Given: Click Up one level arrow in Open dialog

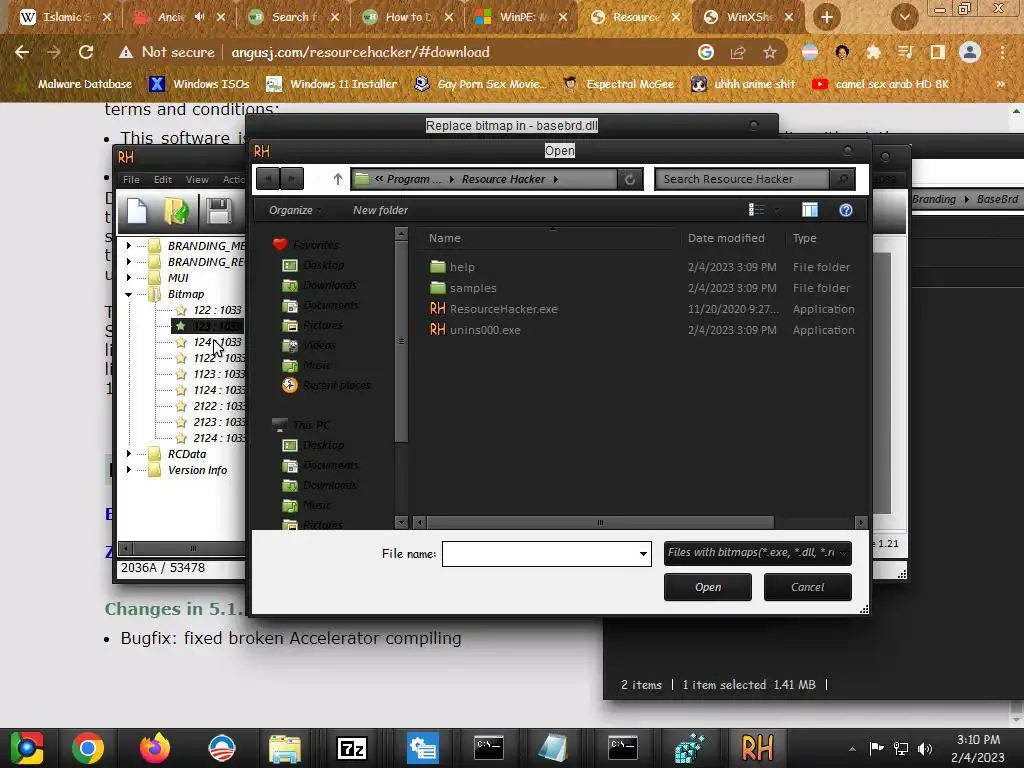Looking at the screenshot, I should tap(338, 178).
